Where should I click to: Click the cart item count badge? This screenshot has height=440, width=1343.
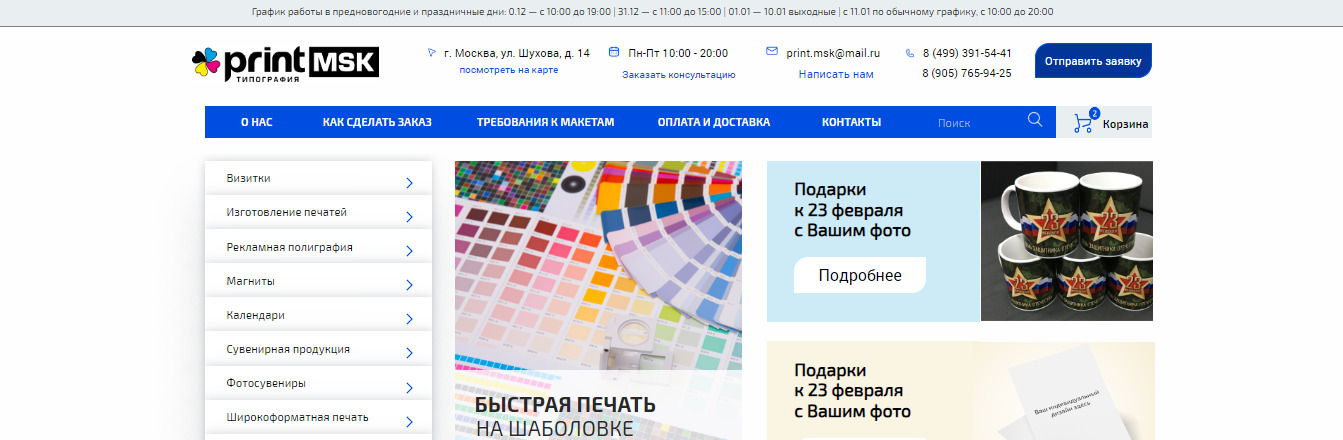click(x=1094, y=113)
